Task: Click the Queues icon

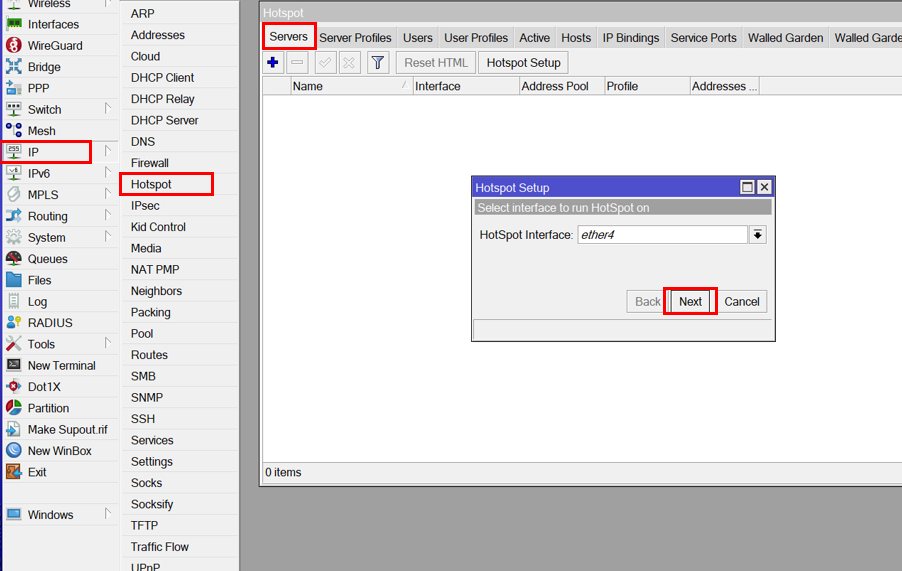Action: click(x=14, y=259)
